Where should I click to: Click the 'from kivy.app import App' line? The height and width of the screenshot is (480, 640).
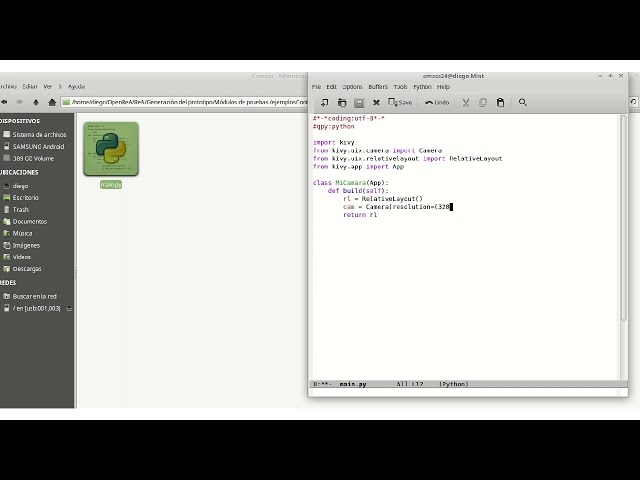pyautogui.click(x=358, y=167)
